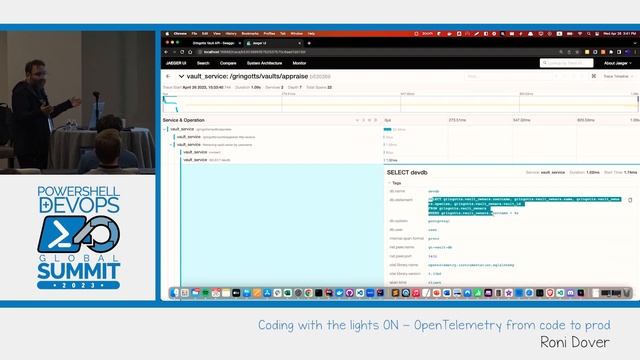Collapse all spans in Service & Operation
640x360 pixels.
(x=376, y=120)
